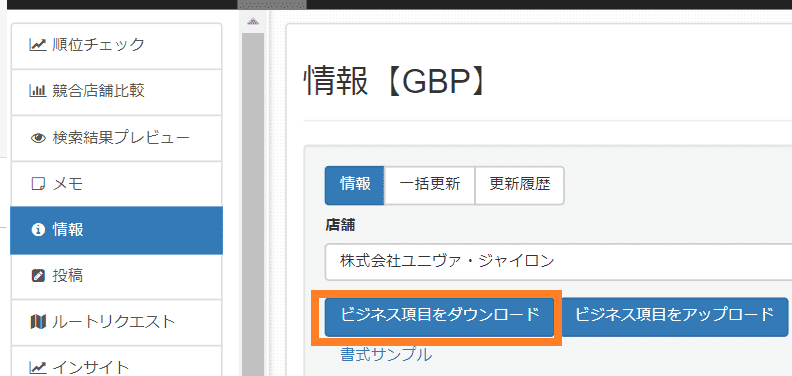The height and width of the screenshot is (376, 792).
Task: Click the note icon beside メモ
Action: 38,184
